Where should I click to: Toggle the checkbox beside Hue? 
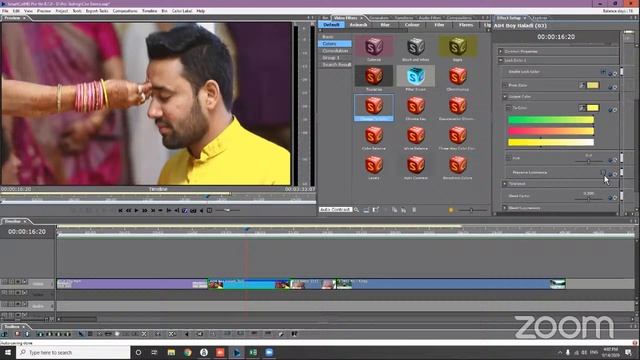508,158
